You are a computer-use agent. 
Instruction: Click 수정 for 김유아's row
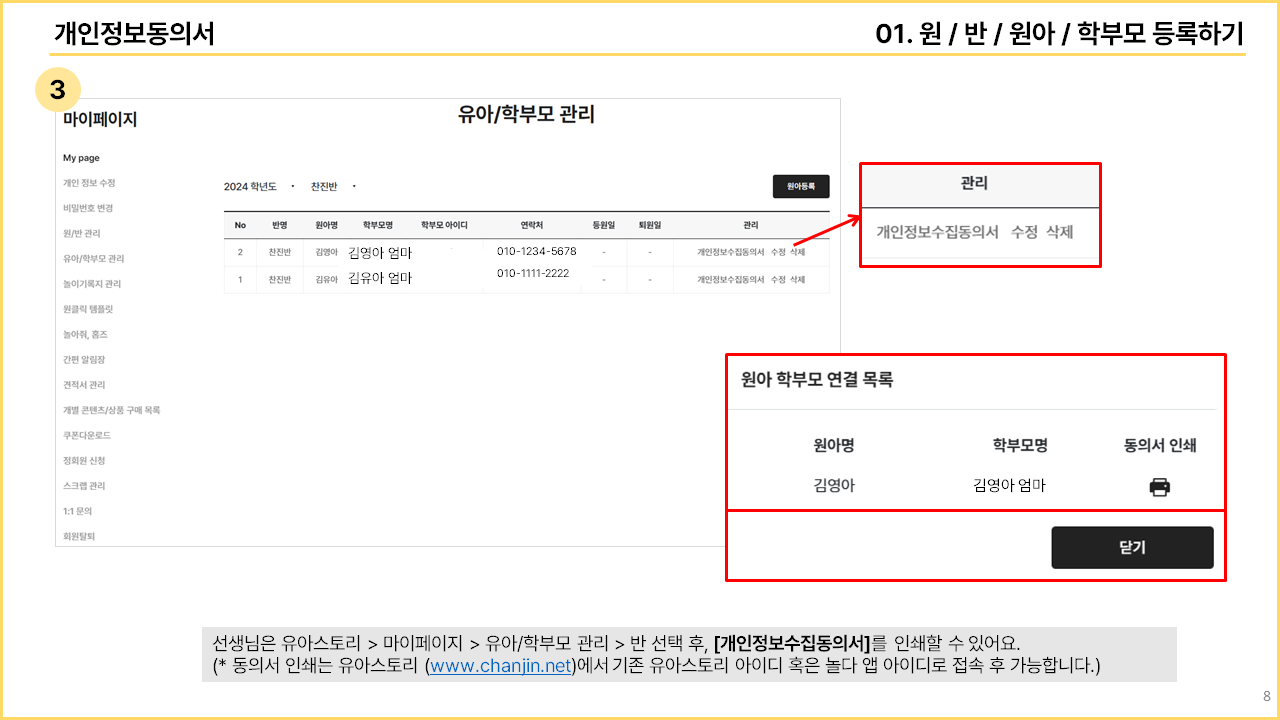[777, 280]
